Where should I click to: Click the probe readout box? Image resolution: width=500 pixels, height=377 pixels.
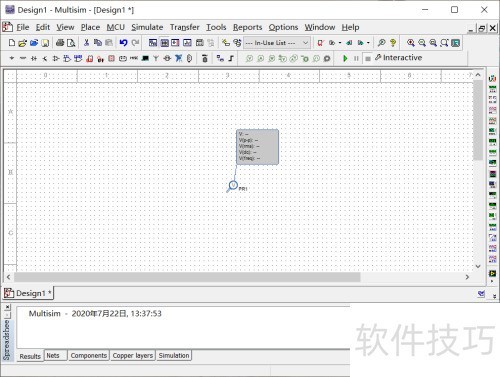(257, 147)
